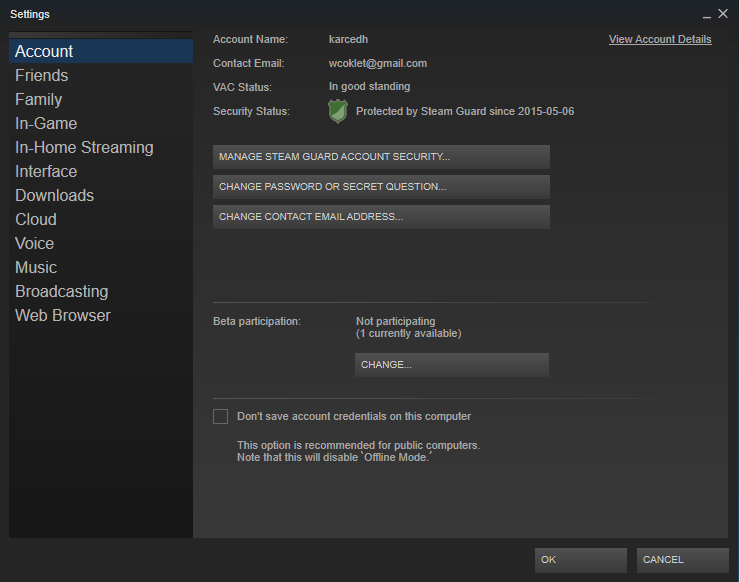Click the Account Name label
740x582 pixels.
point(250,40)
